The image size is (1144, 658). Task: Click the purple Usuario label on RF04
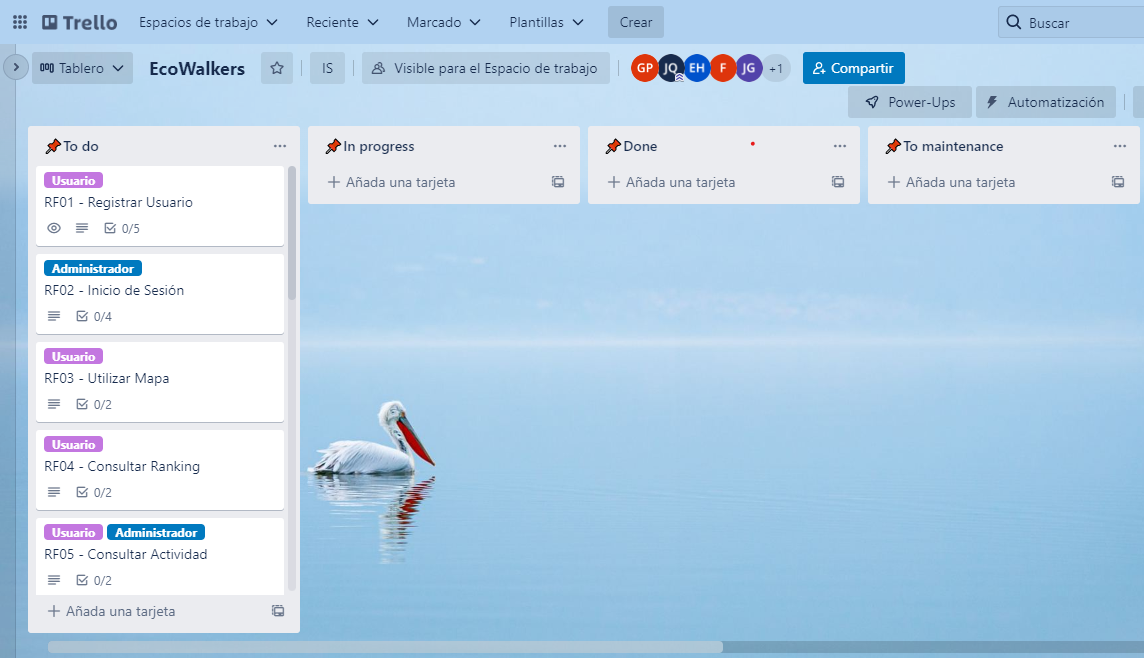tap(74, 444)
